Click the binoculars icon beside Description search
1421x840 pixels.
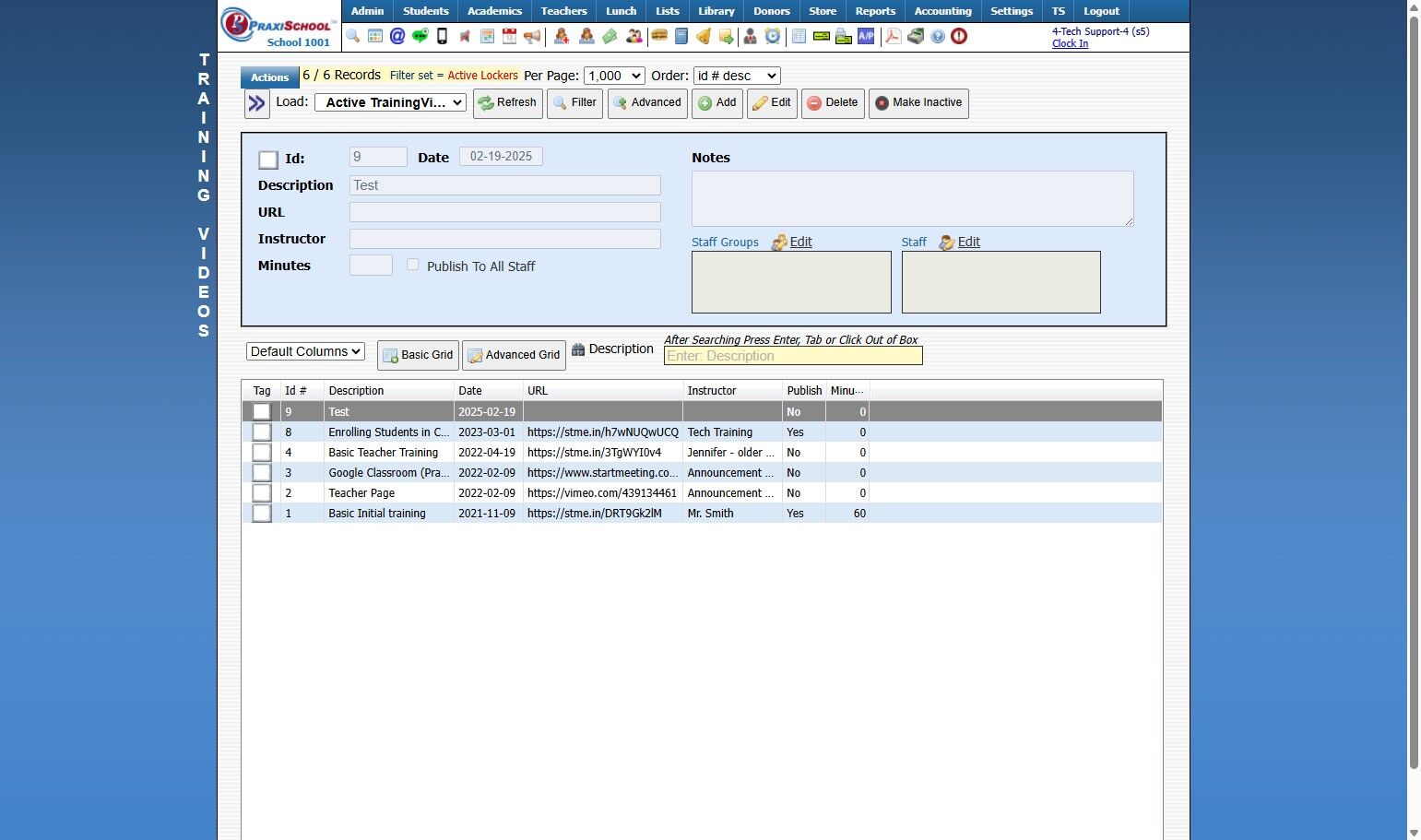[578, 349]
